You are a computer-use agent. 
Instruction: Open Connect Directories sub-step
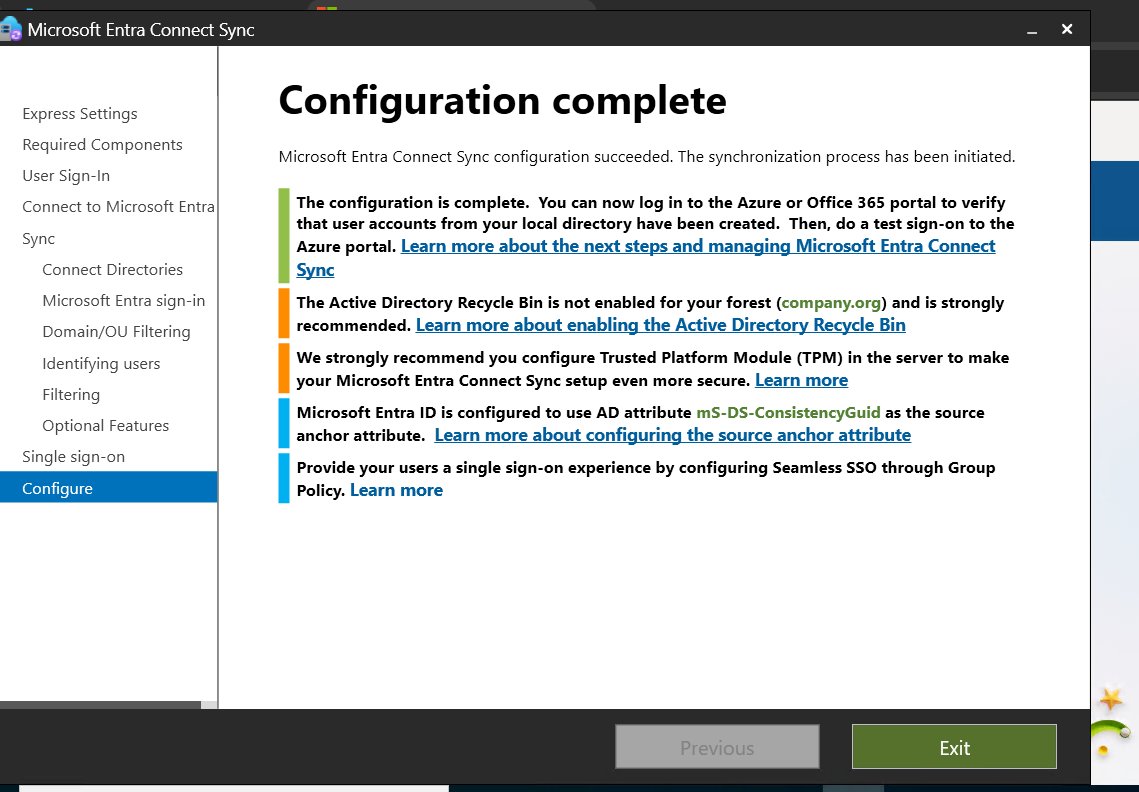point(113,270)
